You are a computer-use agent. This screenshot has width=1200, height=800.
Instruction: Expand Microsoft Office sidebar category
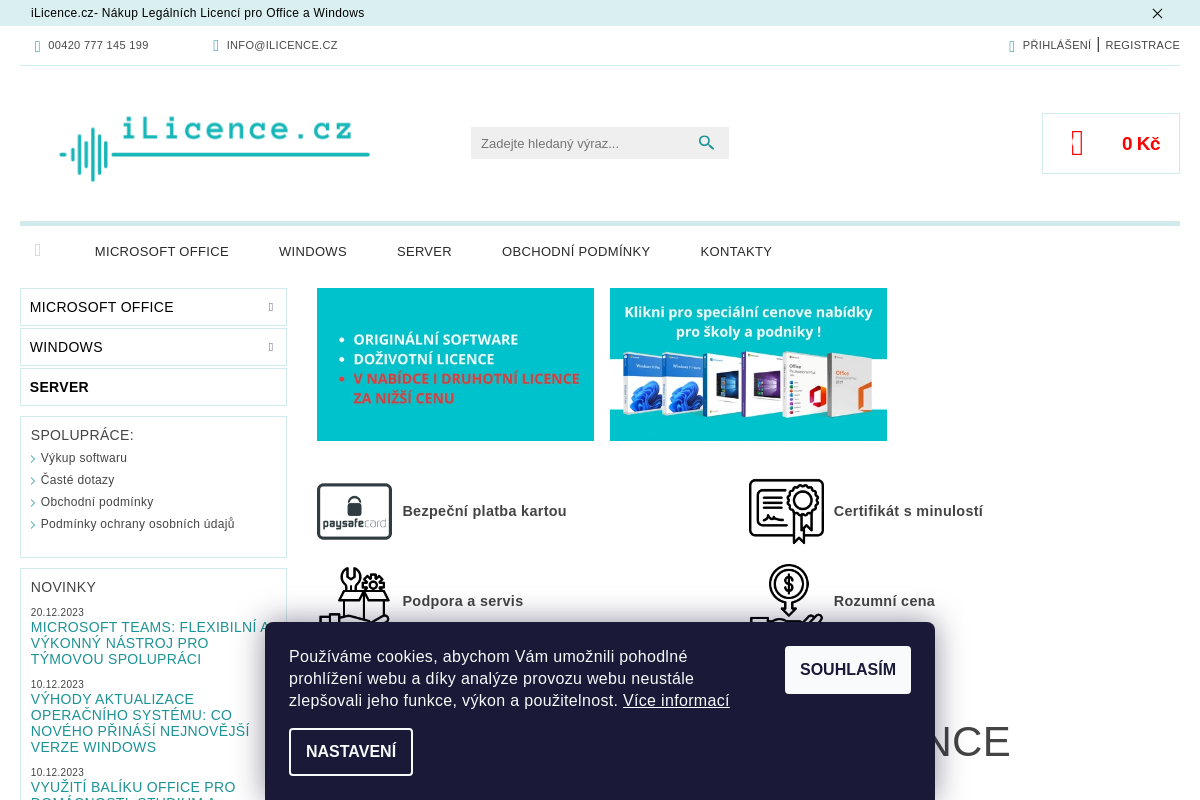pyautogui.click(x=270, y=307)
